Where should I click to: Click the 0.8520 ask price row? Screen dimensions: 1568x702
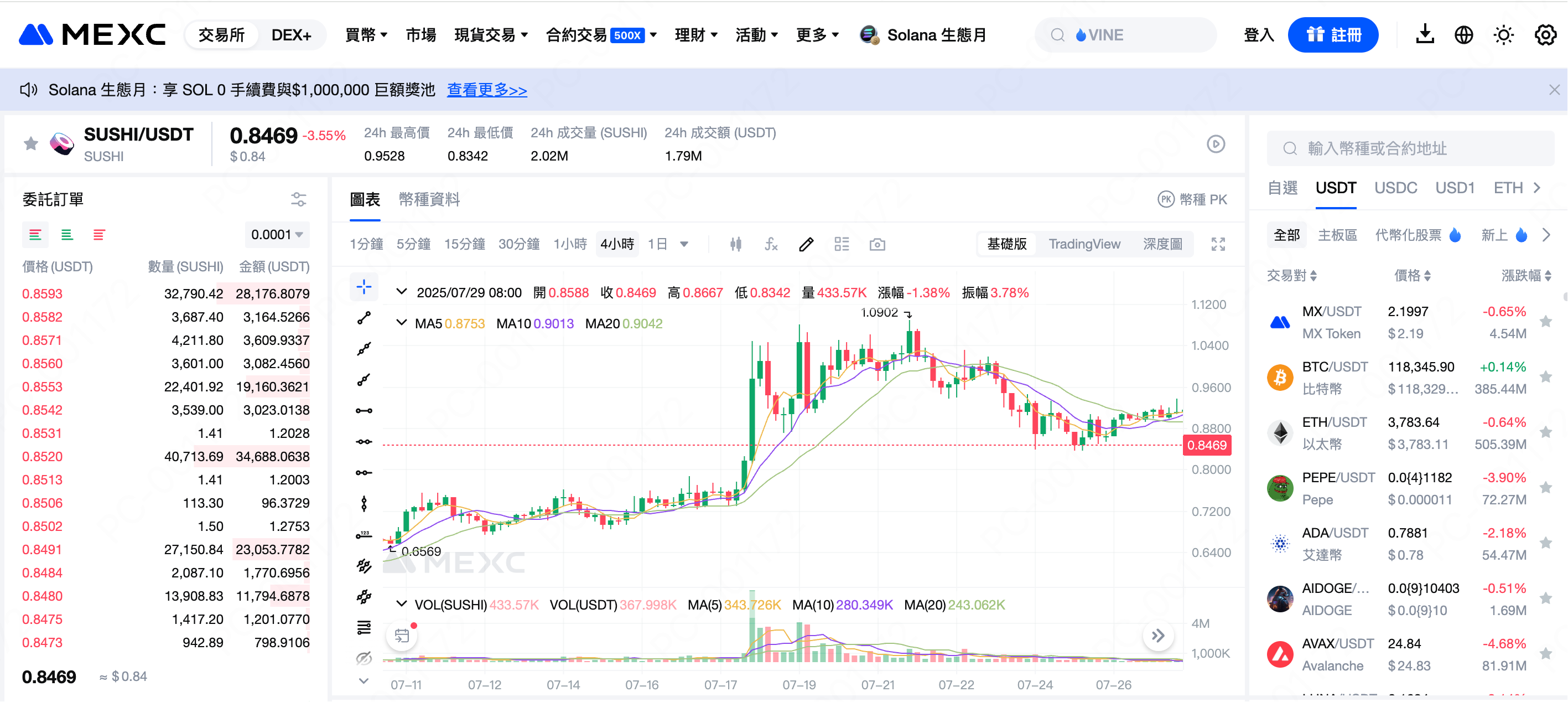tap(165, 457)
